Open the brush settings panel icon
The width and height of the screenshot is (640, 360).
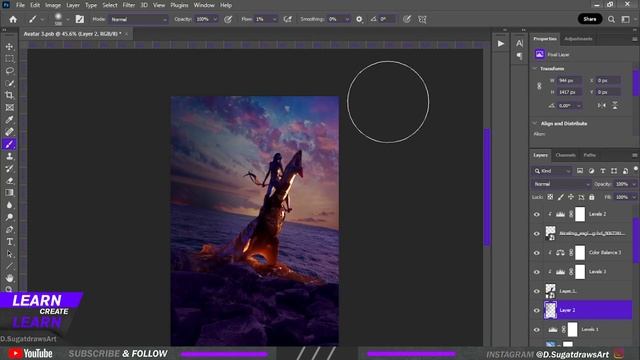point(80,19)
